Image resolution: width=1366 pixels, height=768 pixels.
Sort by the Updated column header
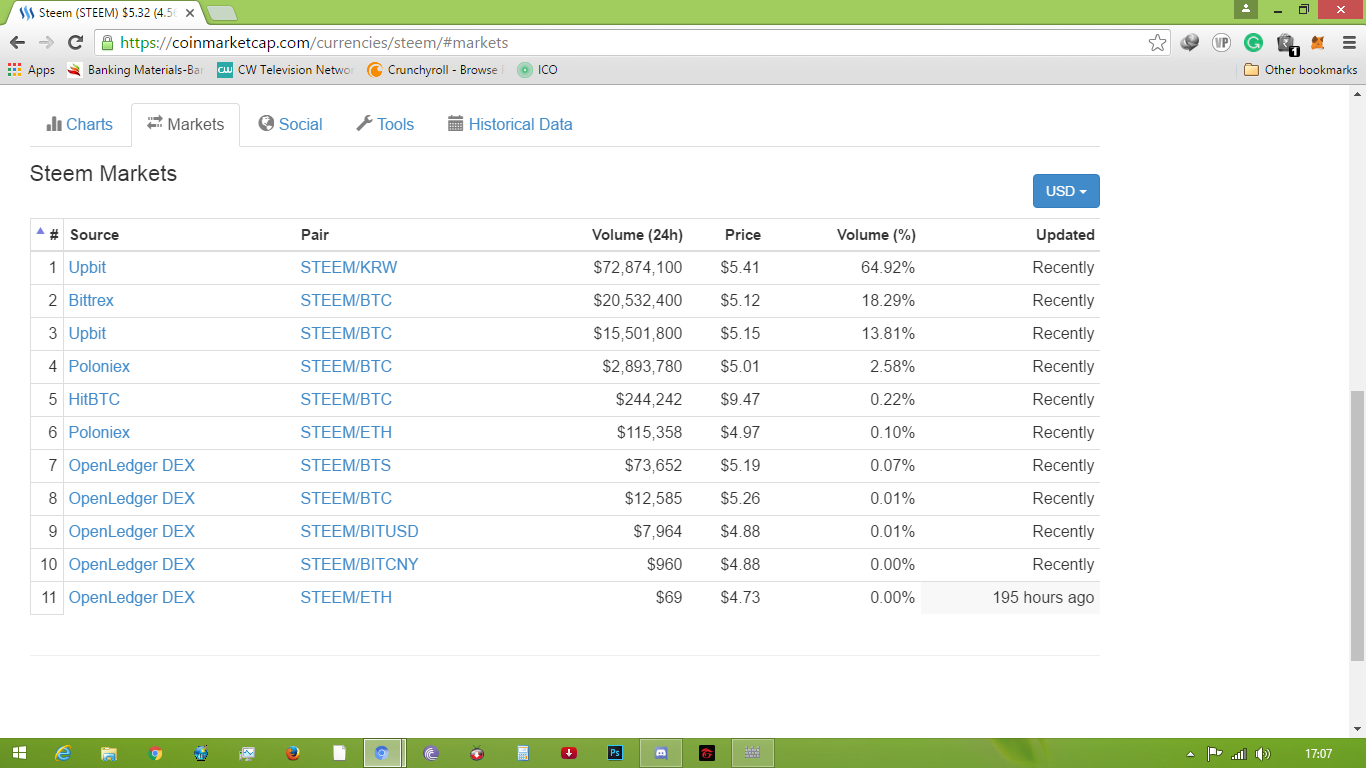(1065, 235)
